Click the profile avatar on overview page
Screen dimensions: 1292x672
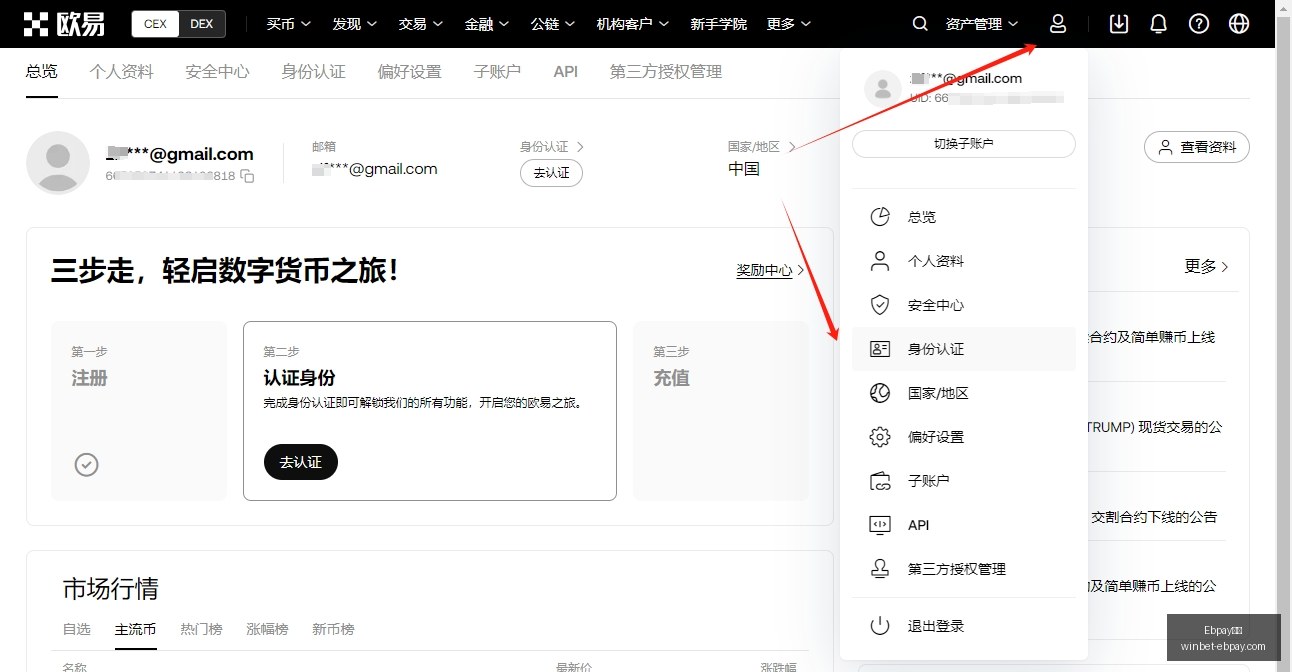click(x=58, y=162)
